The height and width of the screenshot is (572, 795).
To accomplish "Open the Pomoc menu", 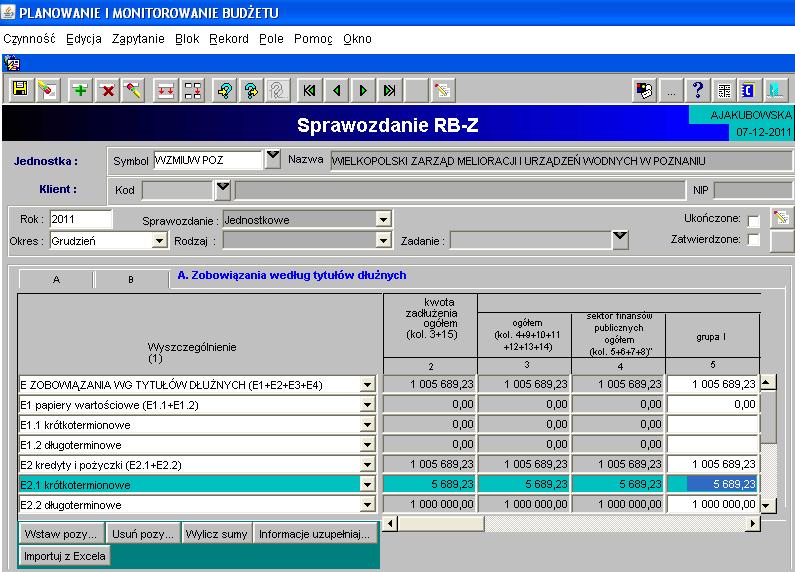I will (x=313, y=39).
